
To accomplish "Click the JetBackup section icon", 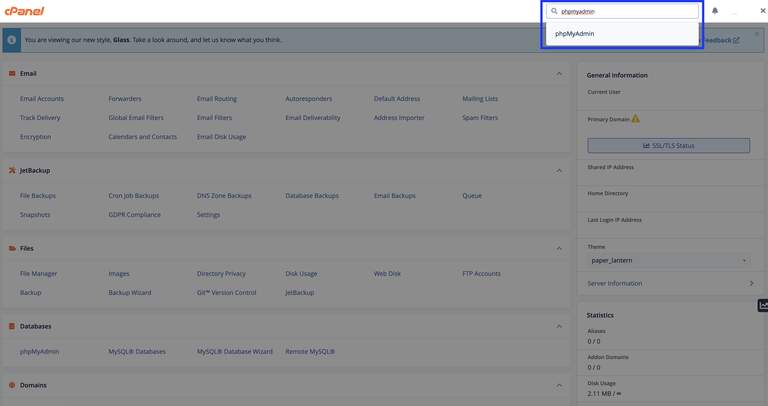I will coord(12,170).
